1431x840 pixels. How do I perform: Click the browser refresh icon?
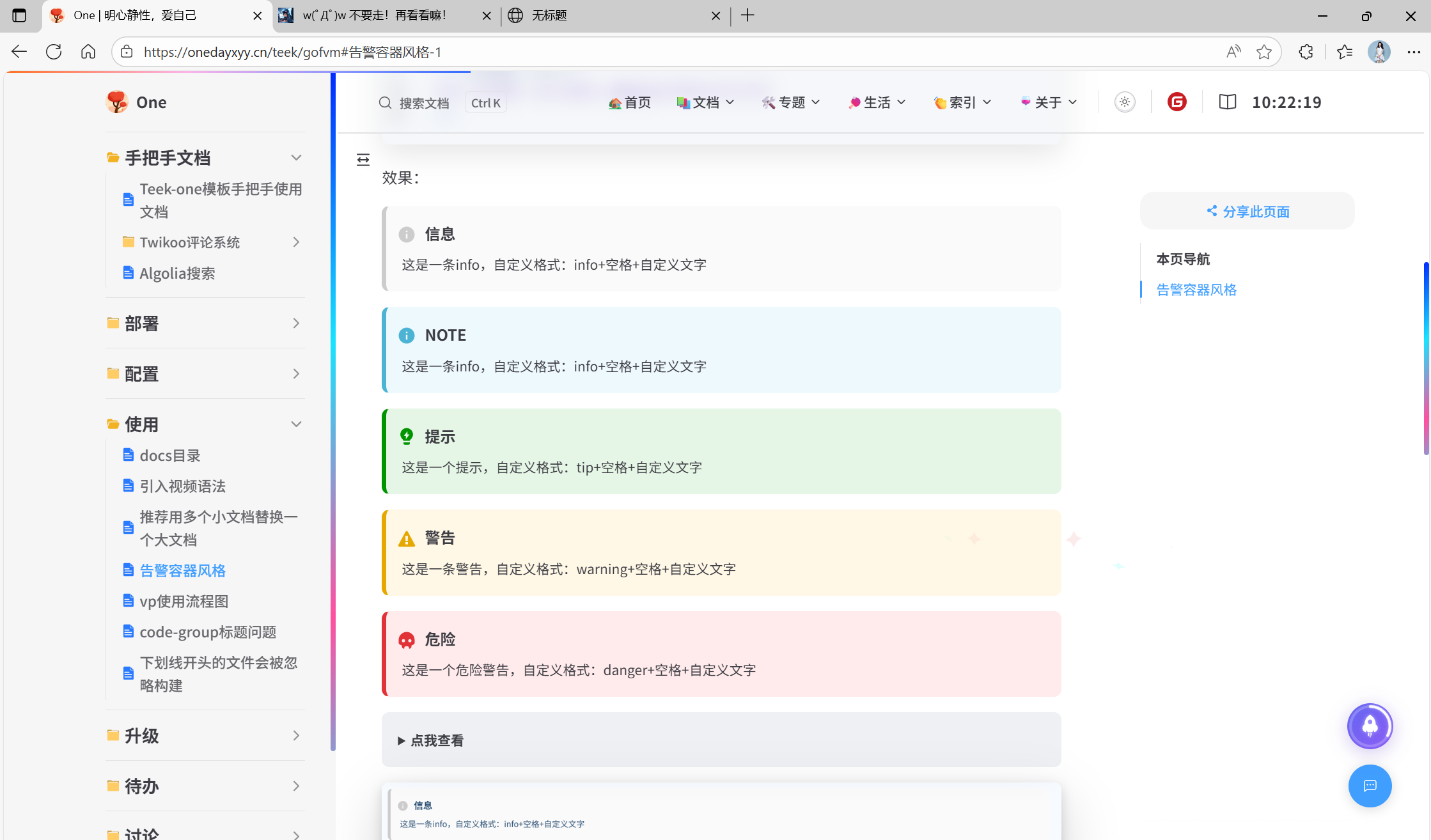click(54, 52)
